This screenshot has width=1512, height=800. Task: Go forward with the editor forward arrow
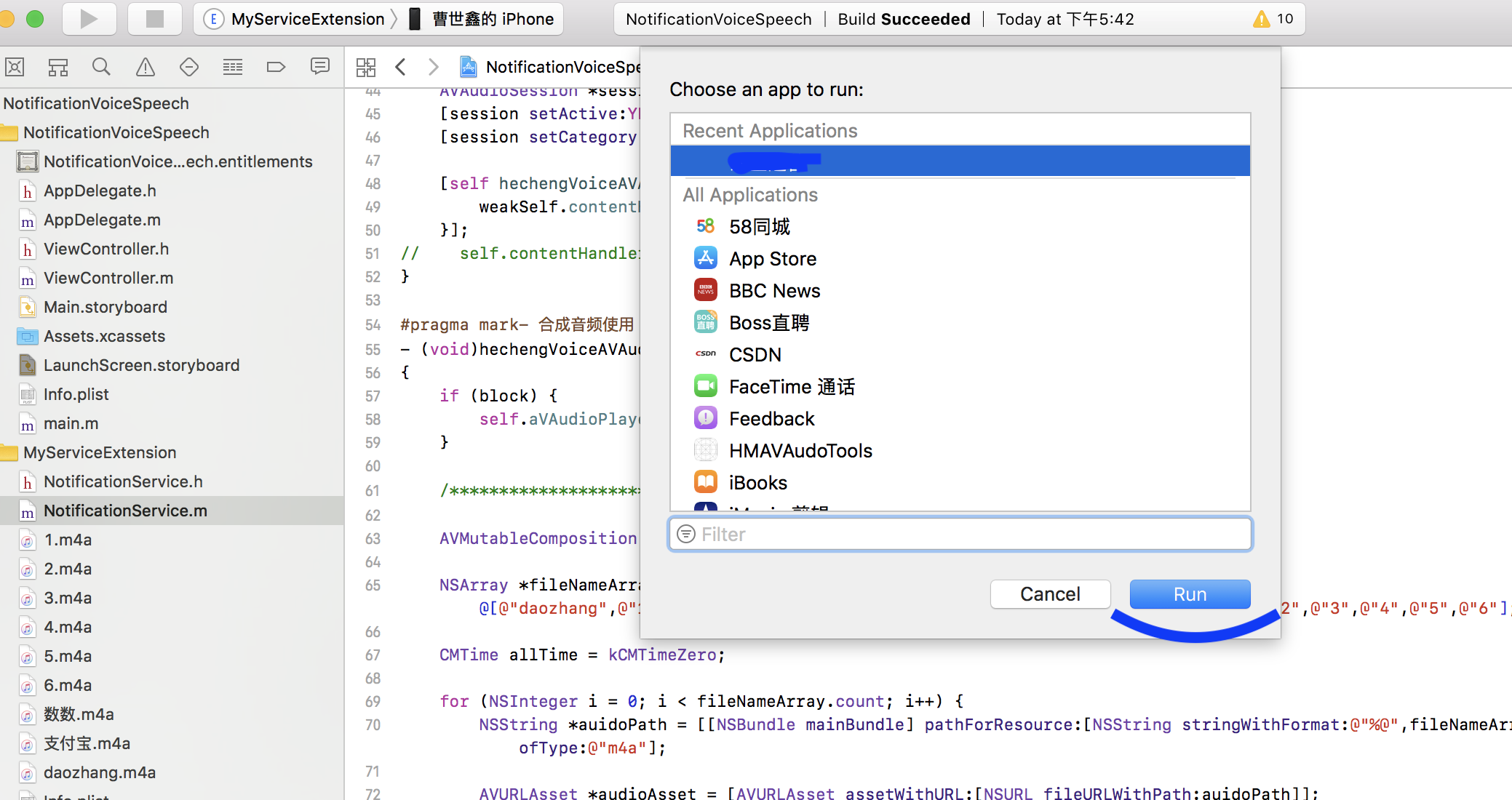pyautogui.click(x=434, y=68)
